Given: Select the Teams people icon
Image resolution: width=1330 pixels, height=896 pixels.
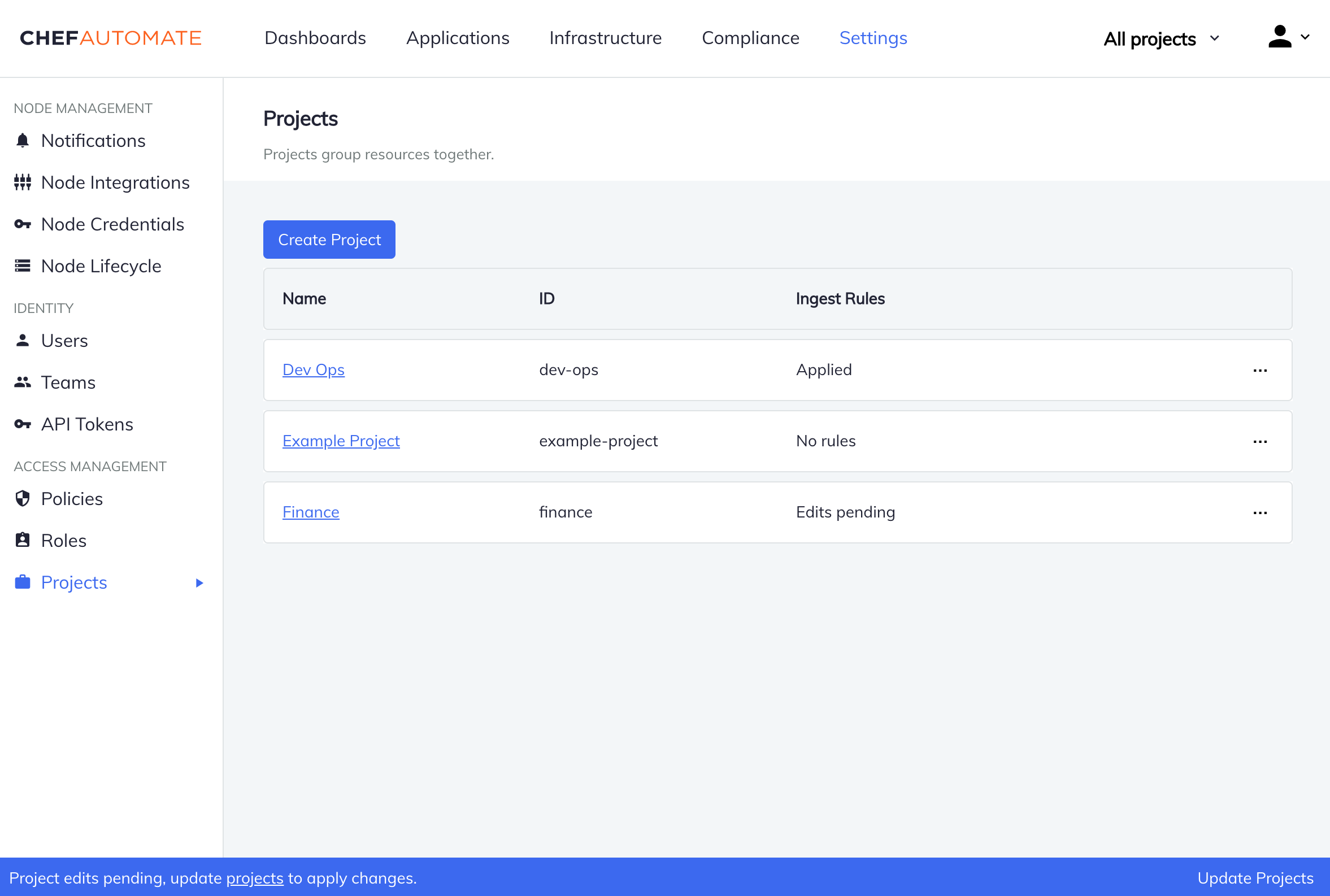Looking at the screenshot, I should (22, 382).
